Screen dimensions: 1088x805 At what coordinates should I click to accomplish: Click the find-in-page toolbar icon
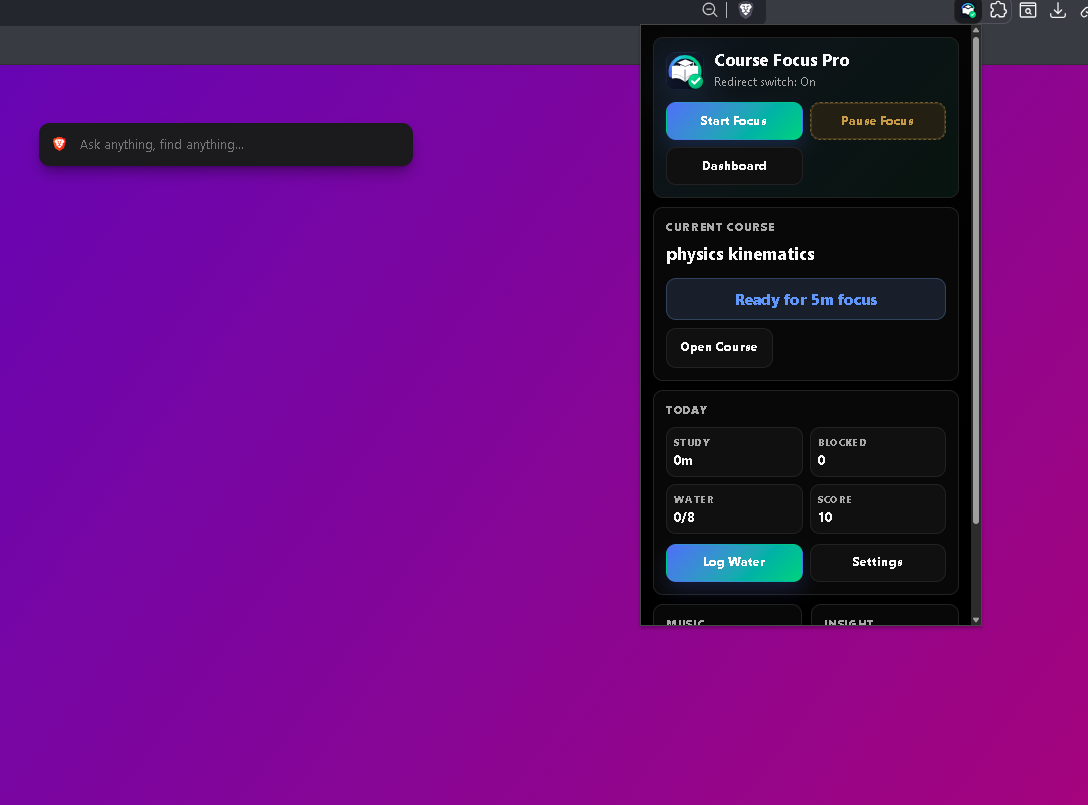click(x=1028, y=10)
